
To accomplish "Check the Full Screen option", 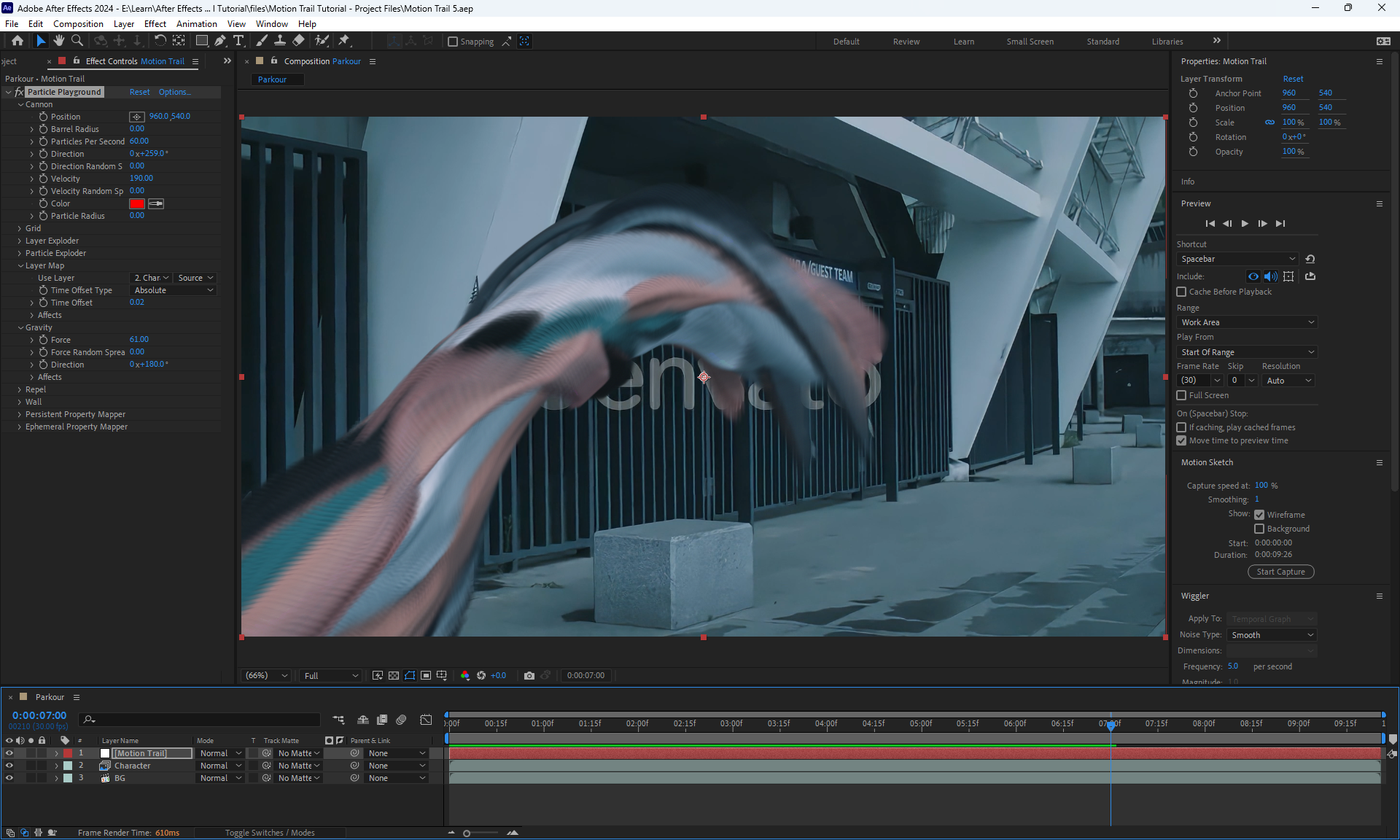I will coord(1181,395).
